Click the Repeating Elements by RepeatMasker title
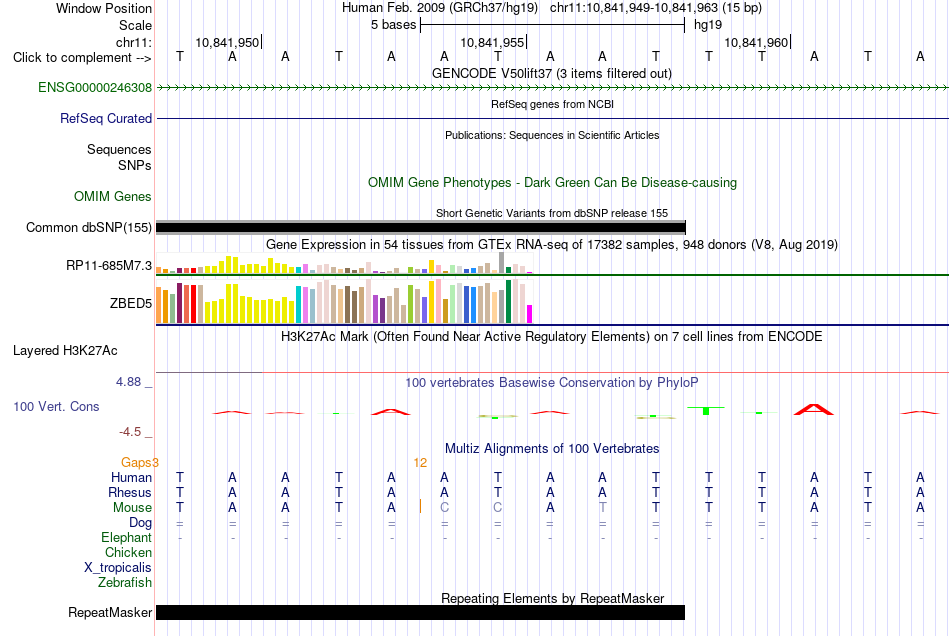The height and width of the screenshot is (636, 950). pyautogui.click(x=552, y=598)
